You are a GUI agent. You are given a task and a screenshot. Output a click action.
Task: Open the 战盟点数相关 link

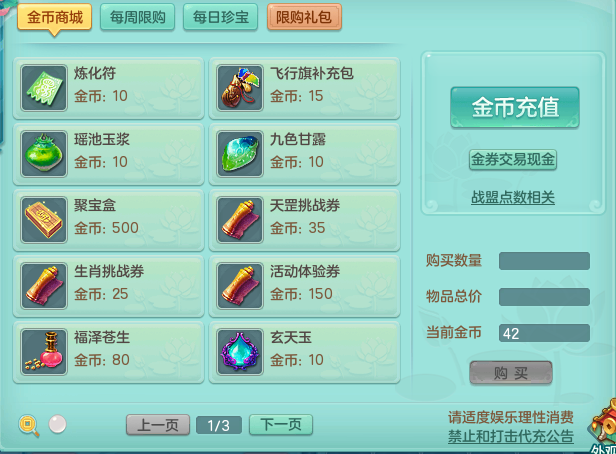pyautogui.click(x=513, y=197)
